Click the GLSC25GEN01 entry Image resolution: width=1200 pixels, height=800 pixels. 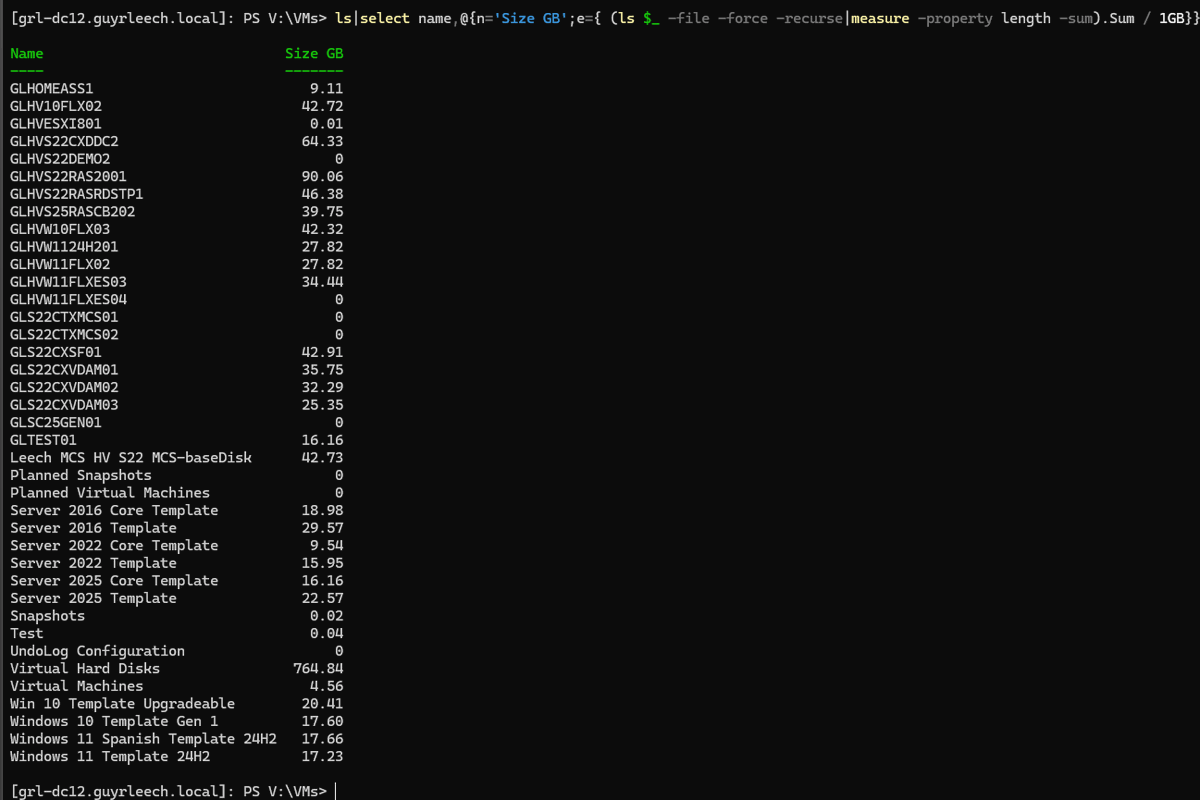click(56, 423)
